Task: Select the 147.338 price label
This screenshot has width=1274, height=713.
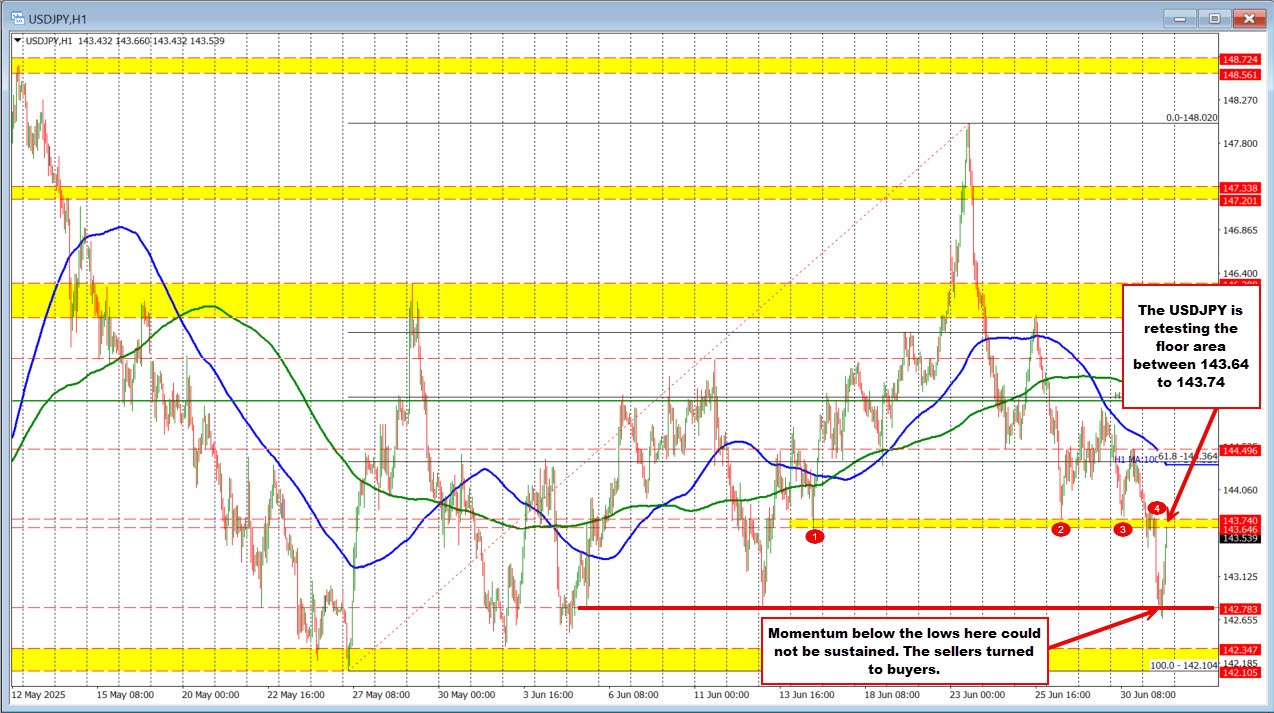Action: [x=1240, y=189]
